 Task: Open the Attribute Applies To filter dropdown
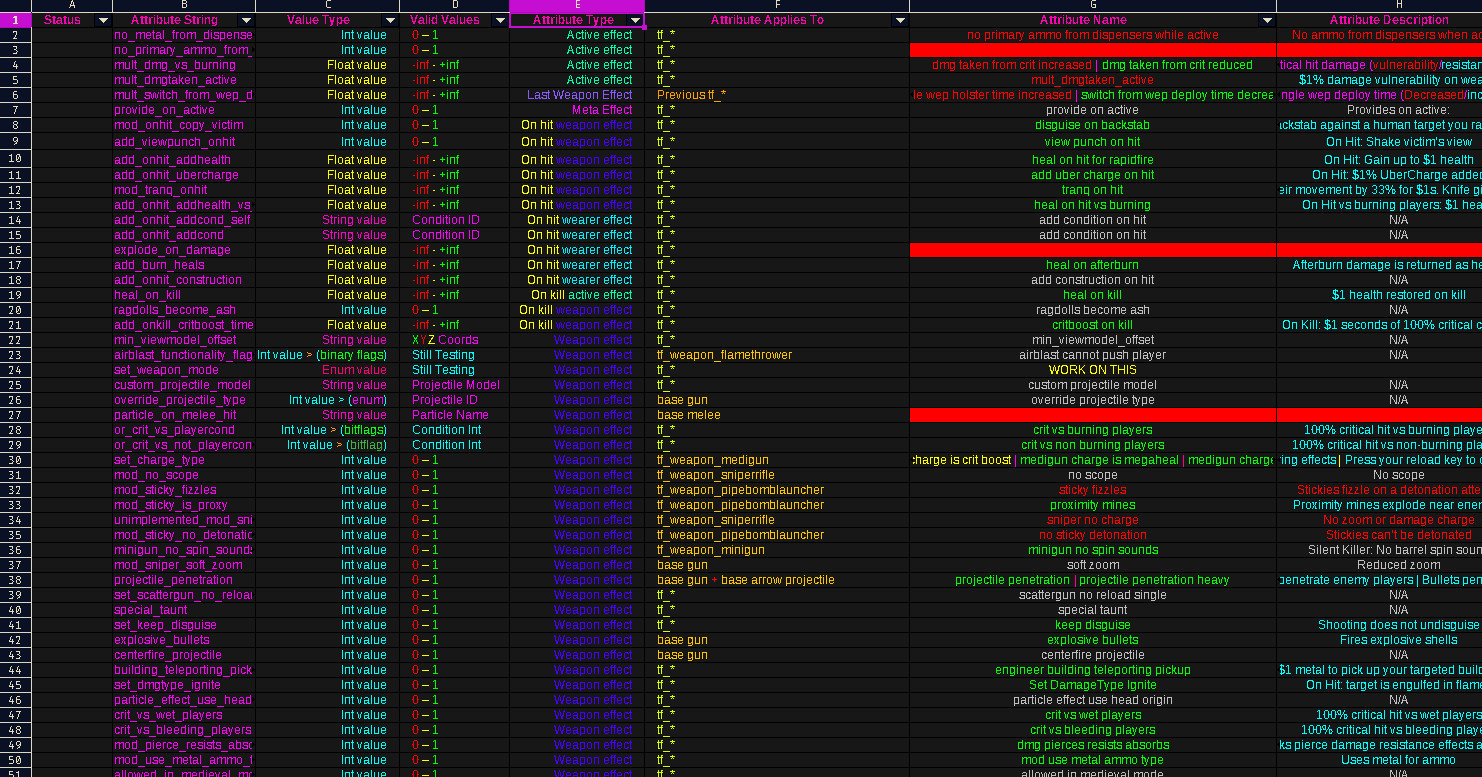(x=900, y=20)
